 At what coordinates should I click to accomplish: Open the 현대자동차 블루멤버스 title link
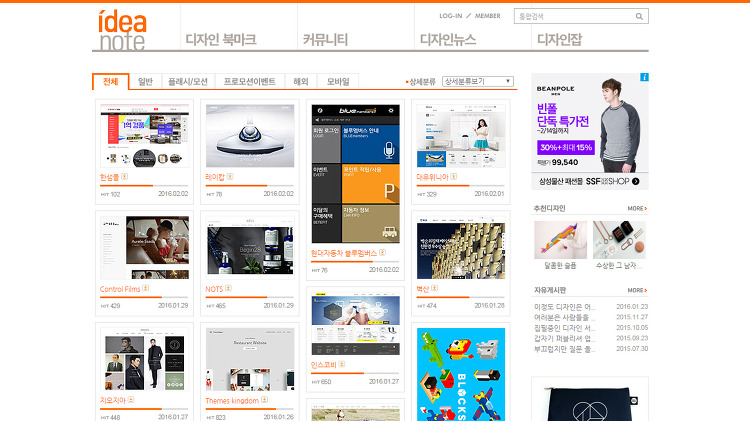click(344, 253)
